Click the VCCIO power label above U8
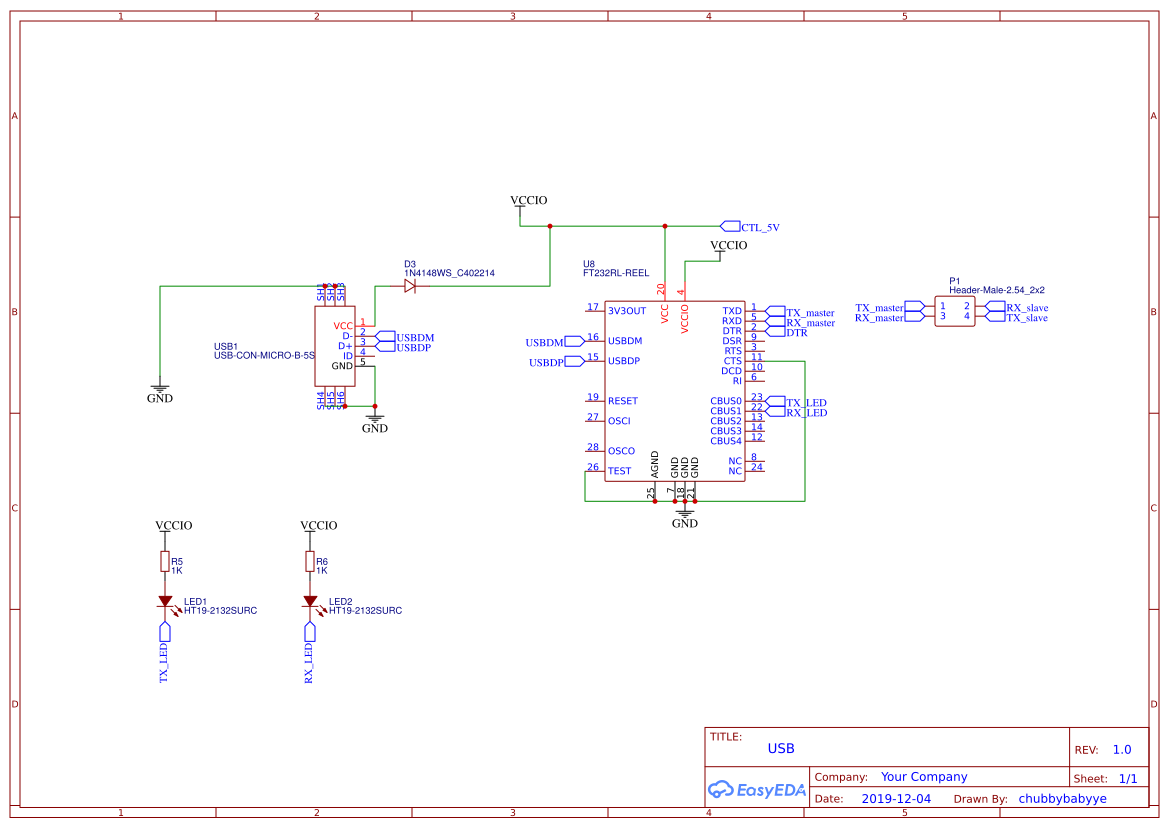The image size is (1169, 828). (727, 245)
